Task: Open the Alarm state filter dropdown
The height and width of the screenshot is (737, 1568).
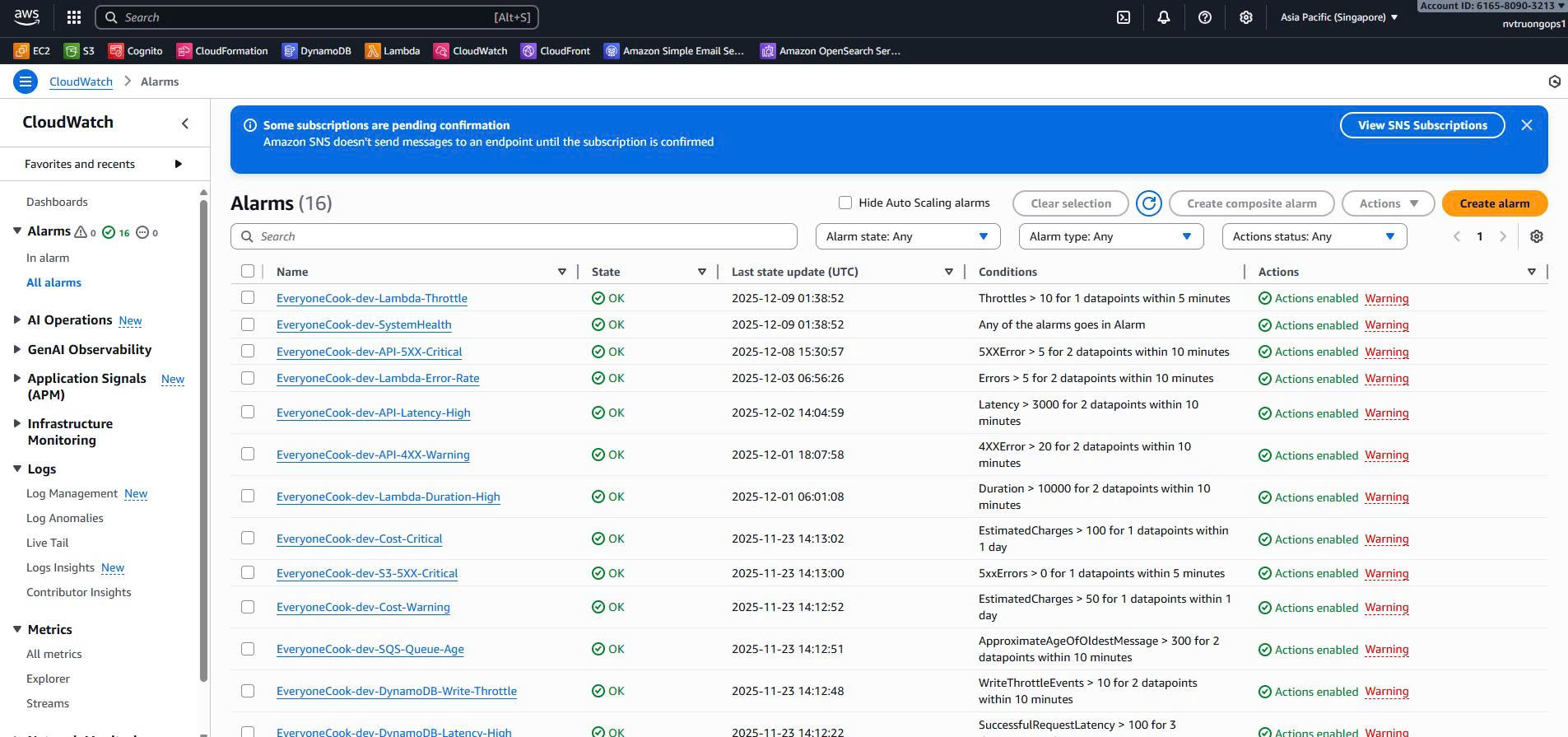Action: tap(908, 236)
